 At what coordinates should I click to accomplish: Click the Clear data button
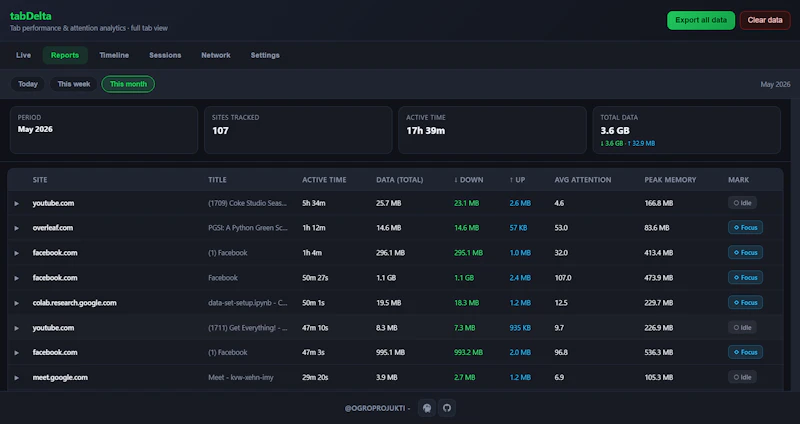[765, 20]
